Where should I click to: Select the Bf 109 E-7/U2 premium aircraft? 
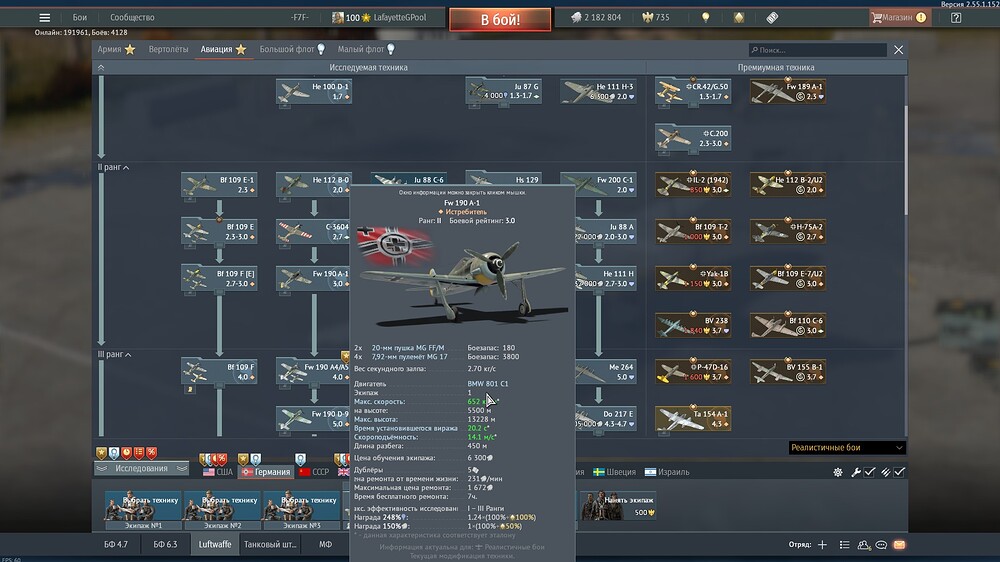point(788,279)
